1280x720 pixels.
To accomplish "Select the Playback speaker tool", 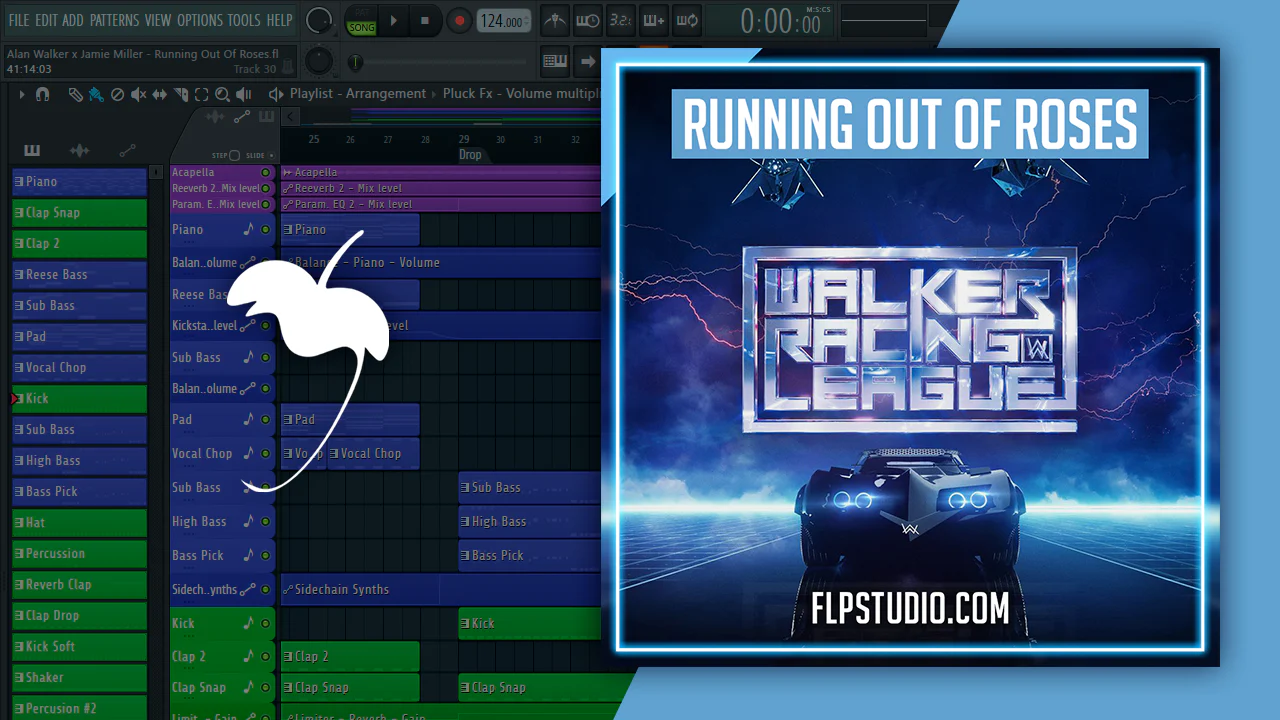I will 243,94.
